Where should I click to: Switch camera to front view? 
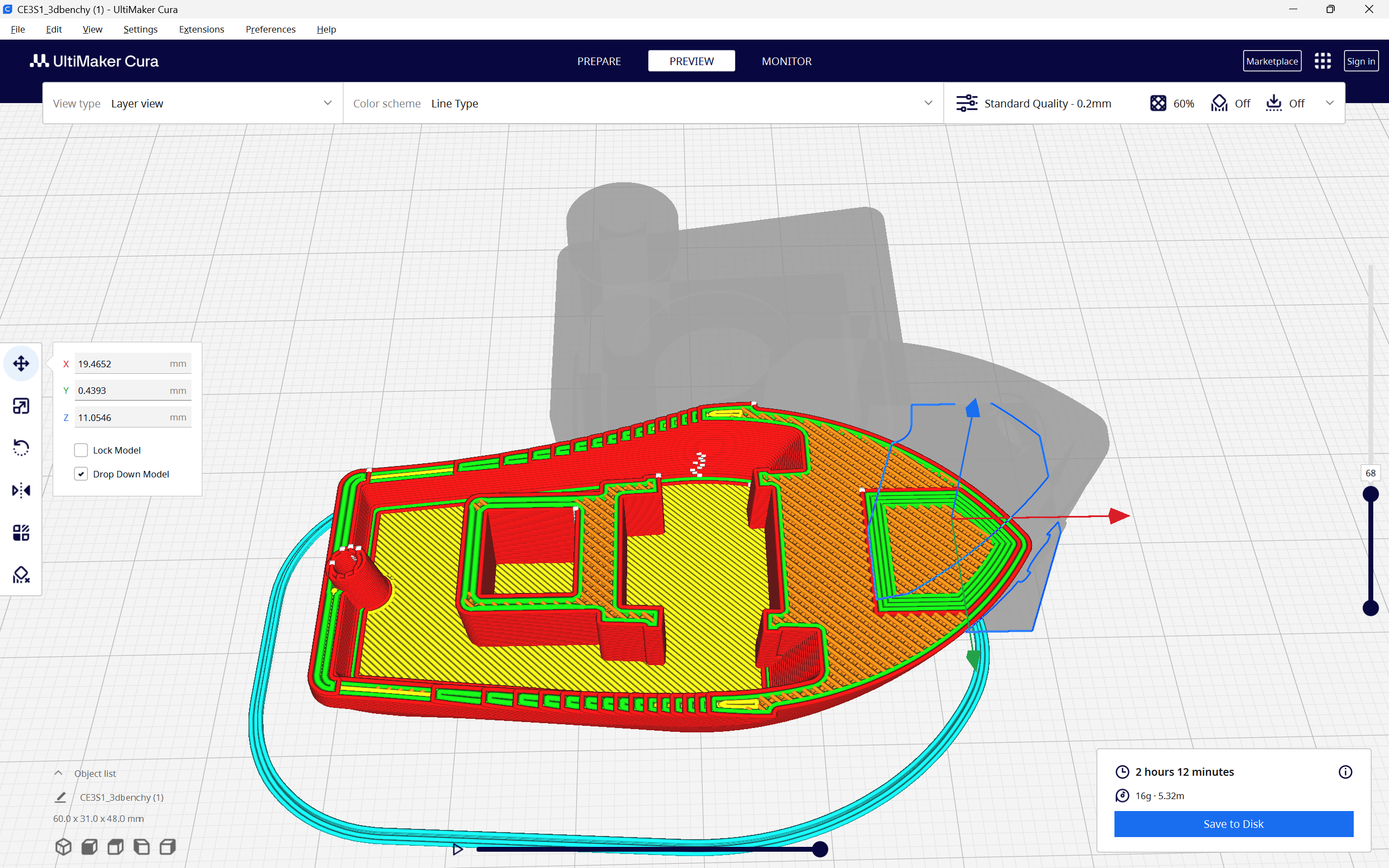pyautogui.click(x=90, y=847)
